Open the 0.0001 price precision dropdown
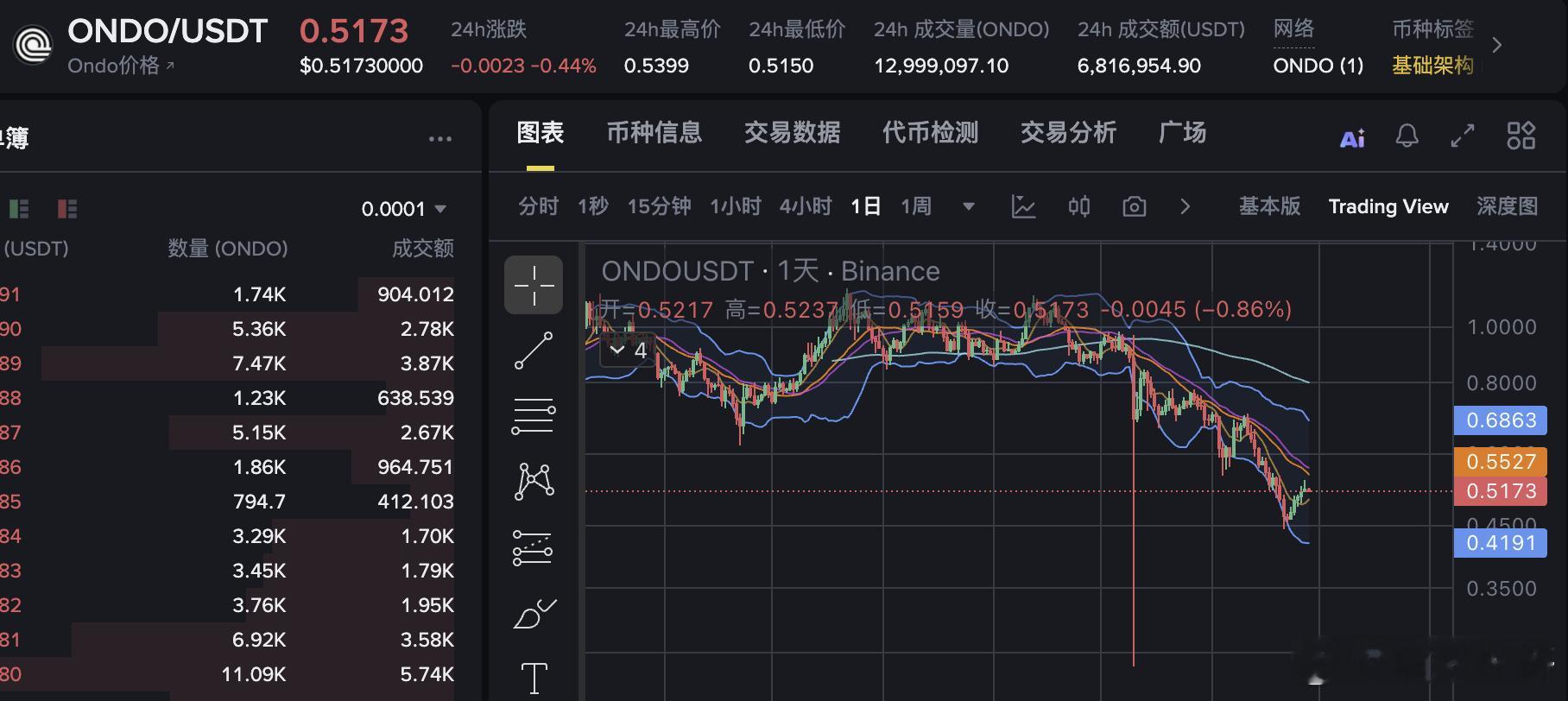The height and width of the screenshot is (701, 1568). pyautogui.click(x=404, y=209)
